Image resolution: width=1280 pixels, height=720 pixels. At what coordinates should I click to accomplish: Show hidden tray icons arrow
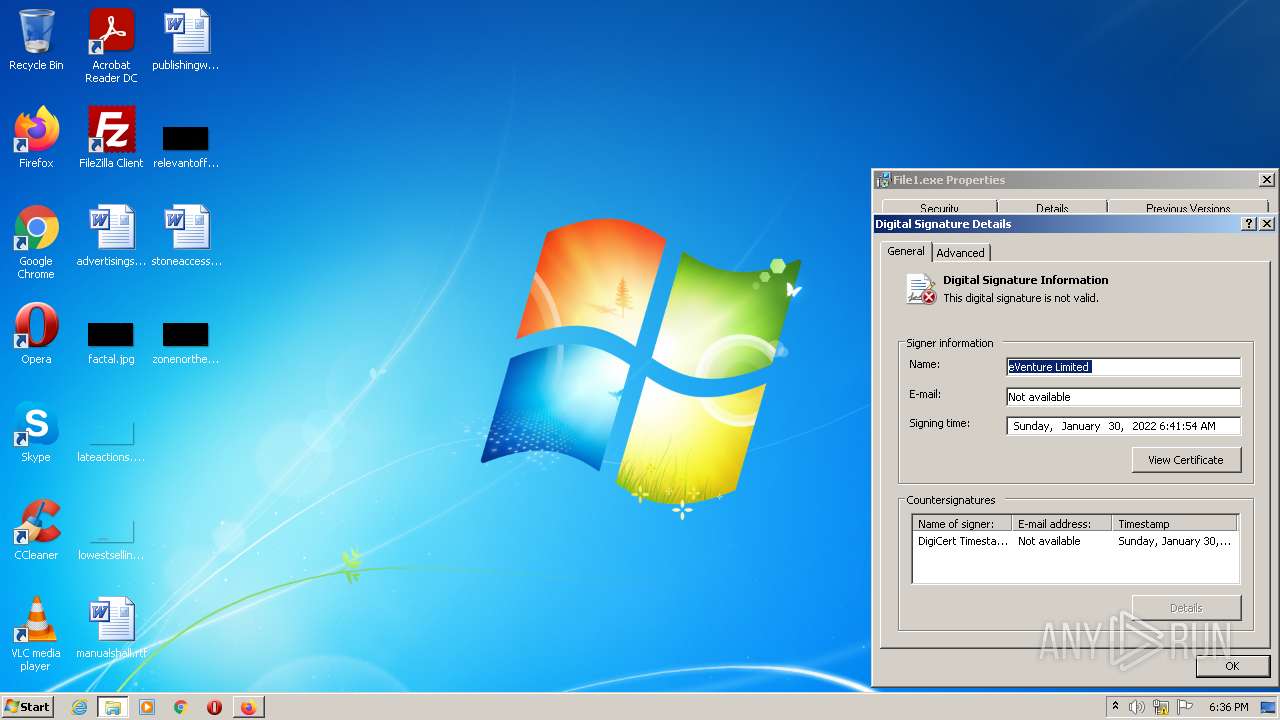1115,707
